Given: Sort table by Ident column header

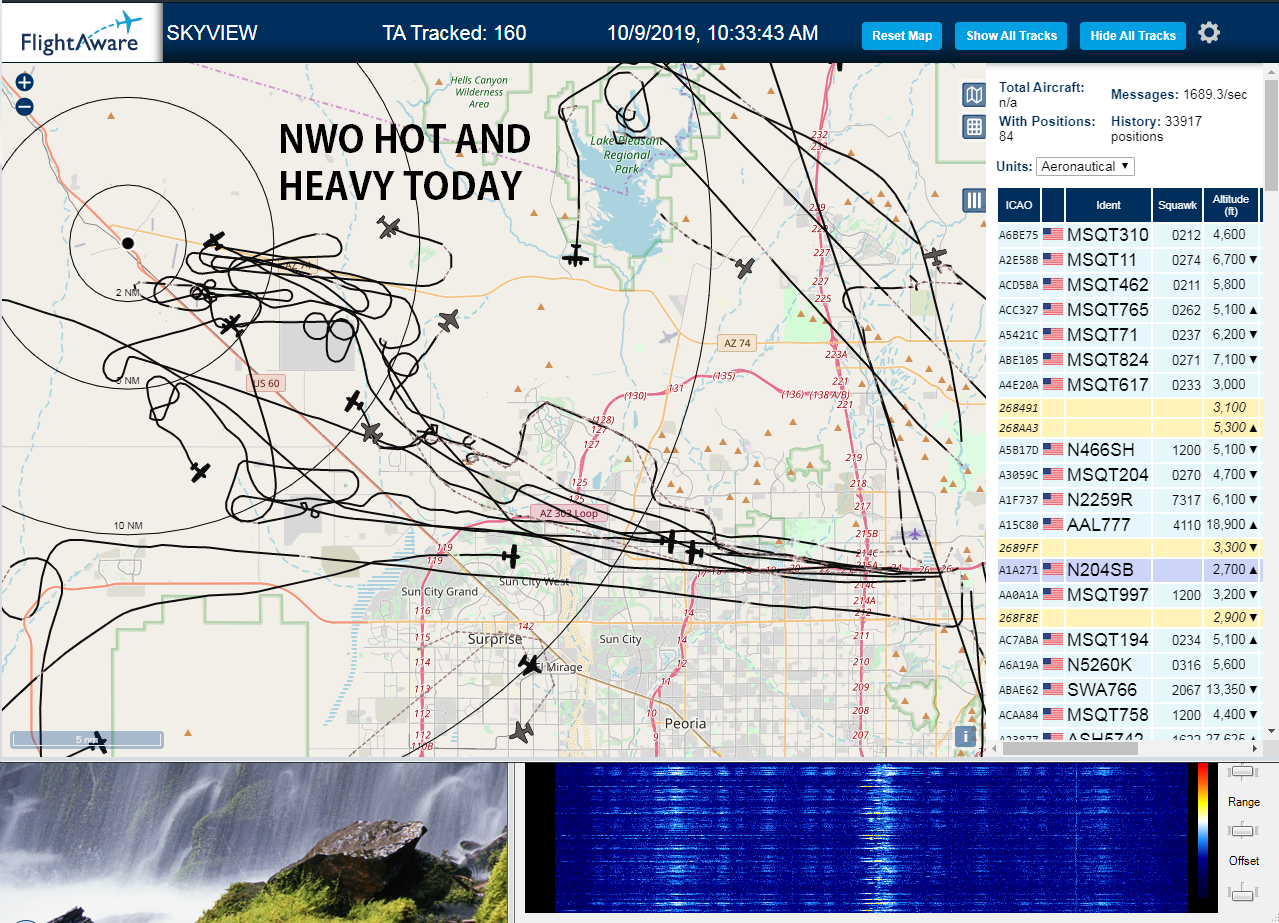Looking at the screenshot, I should click(x=1108, y=205).
